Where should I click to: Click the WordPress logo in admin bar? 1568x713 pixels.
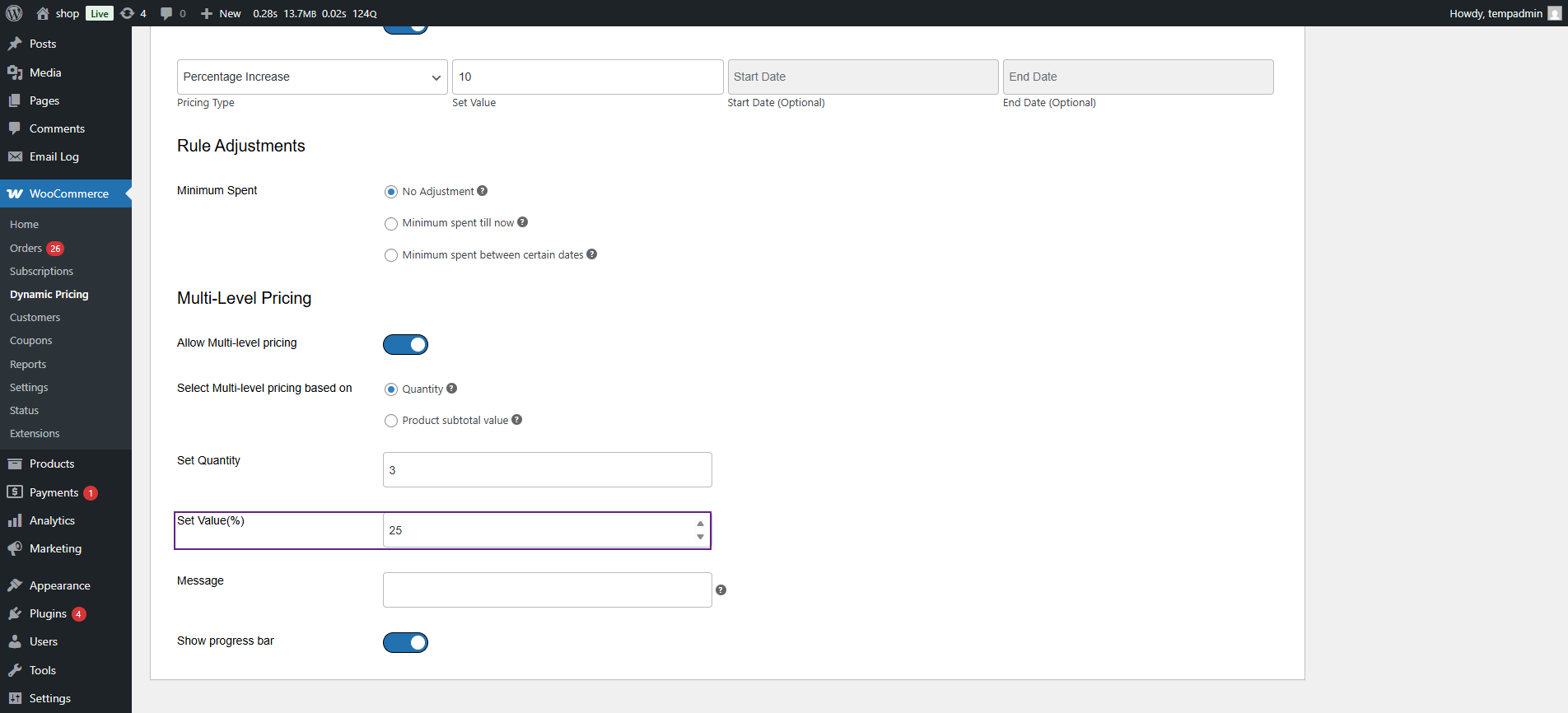coord(14,13)
